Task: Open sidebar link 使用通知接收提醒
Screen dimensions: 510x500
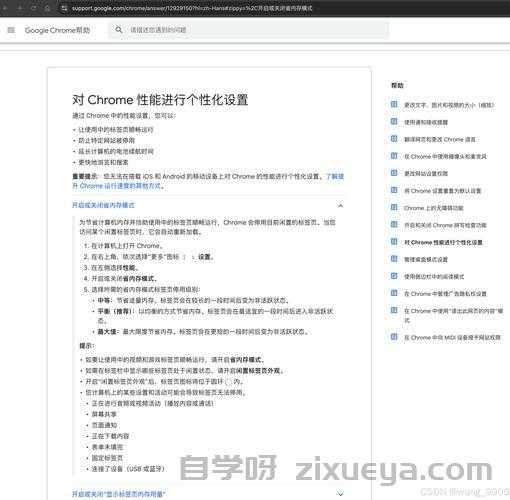Action: (426, 122)
